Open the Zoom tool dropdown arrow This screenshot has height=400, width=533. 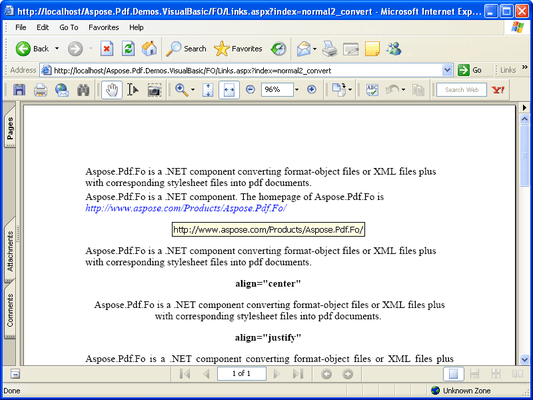pos(193,90)
